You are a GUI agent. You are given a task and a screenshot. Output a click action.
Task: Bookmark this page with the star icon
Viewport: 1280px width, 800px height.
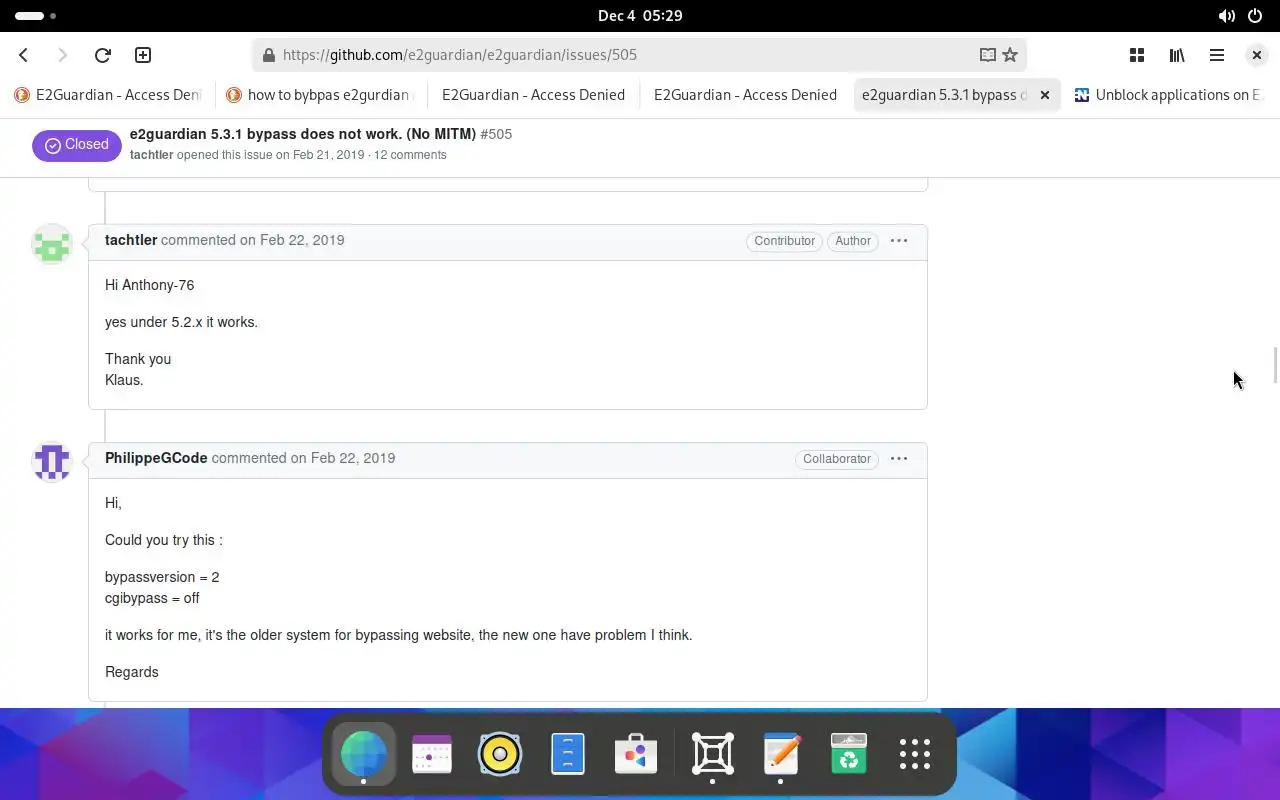coord(1010,55)
